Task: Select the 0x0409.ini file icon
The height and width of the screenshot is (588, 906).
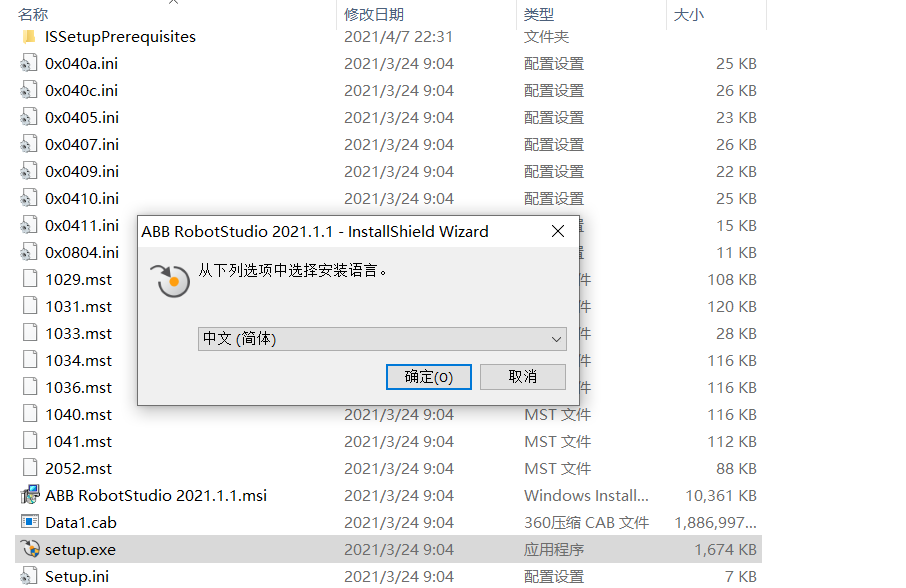Action: pos(29,172)
